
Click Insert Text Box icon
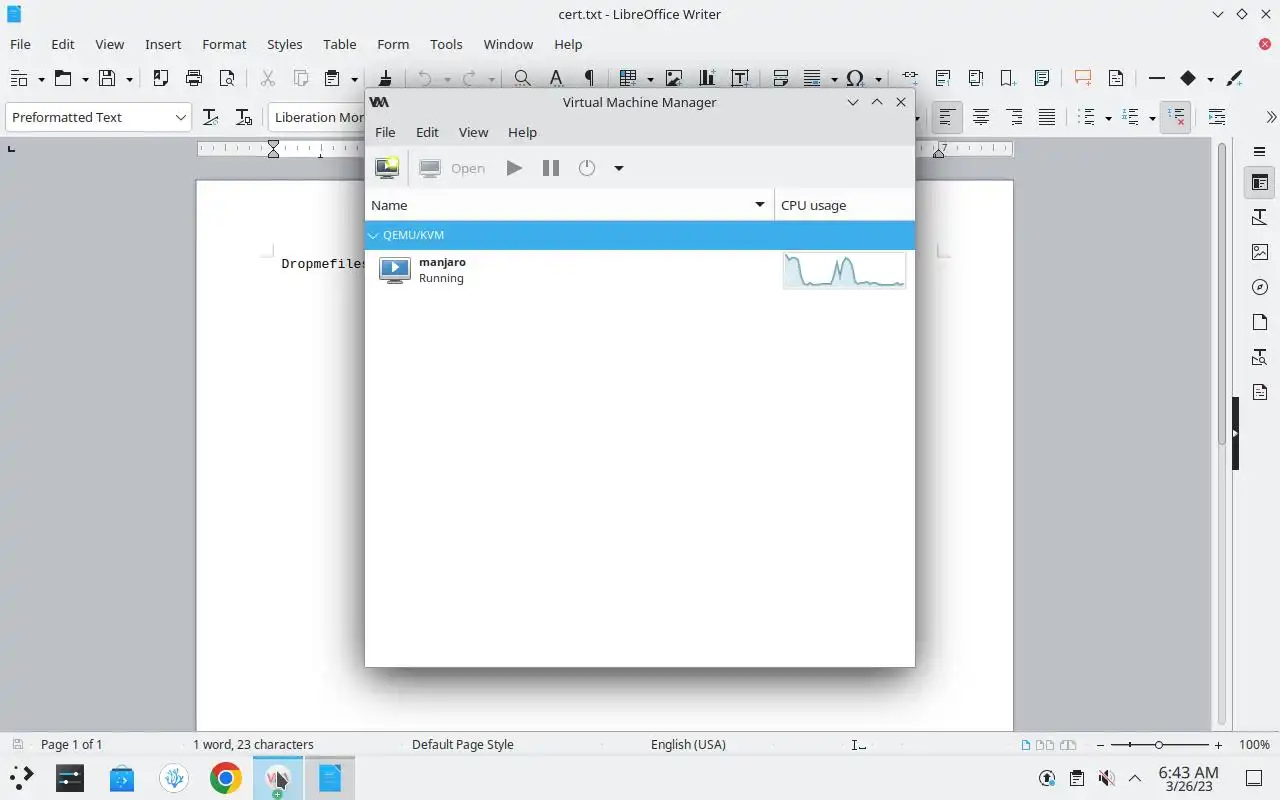click(x=740, y=78)
